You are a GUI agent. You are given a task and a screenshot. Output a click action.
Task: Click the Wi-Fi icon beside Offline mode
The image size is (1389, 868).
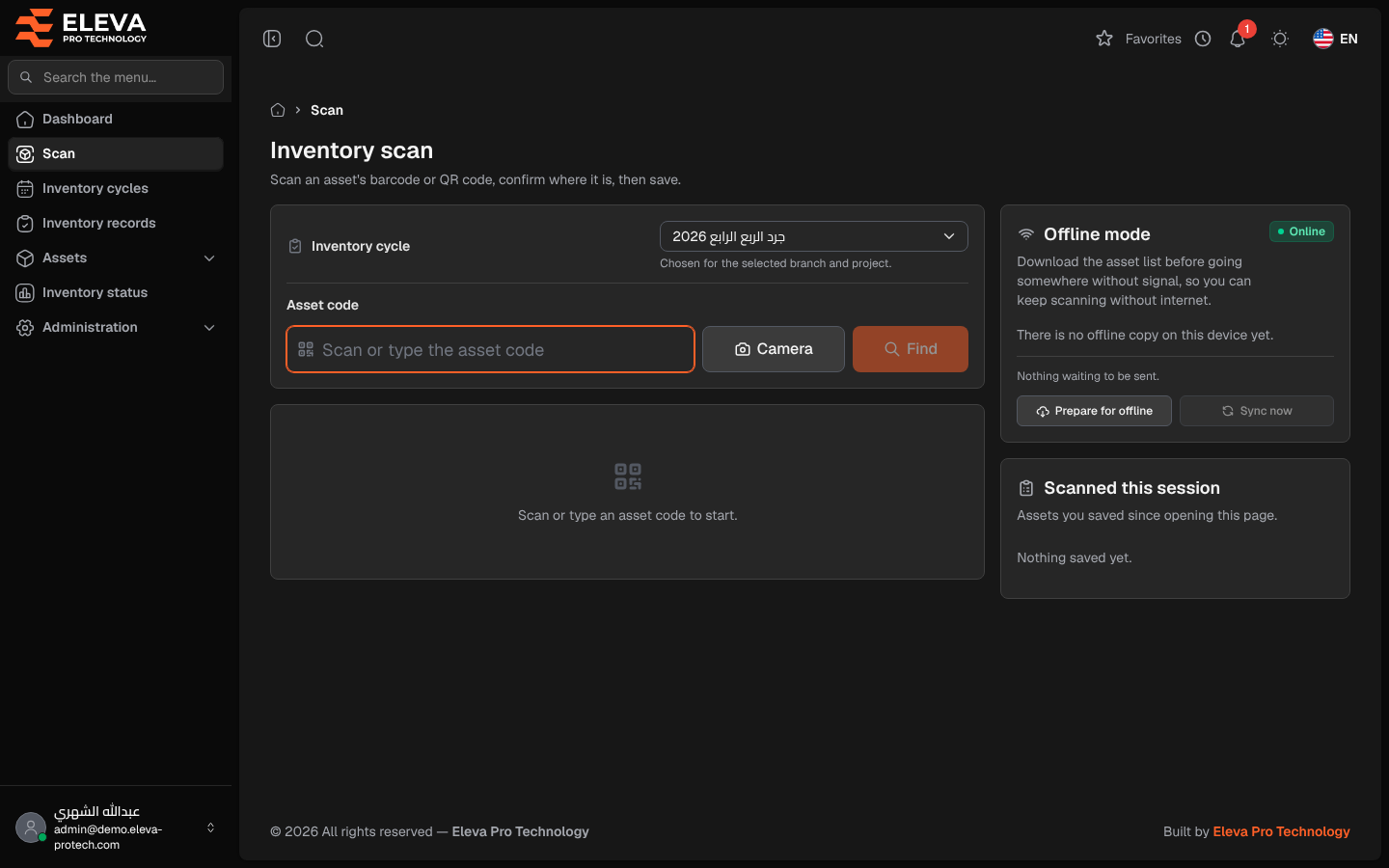click(1026, 234)
